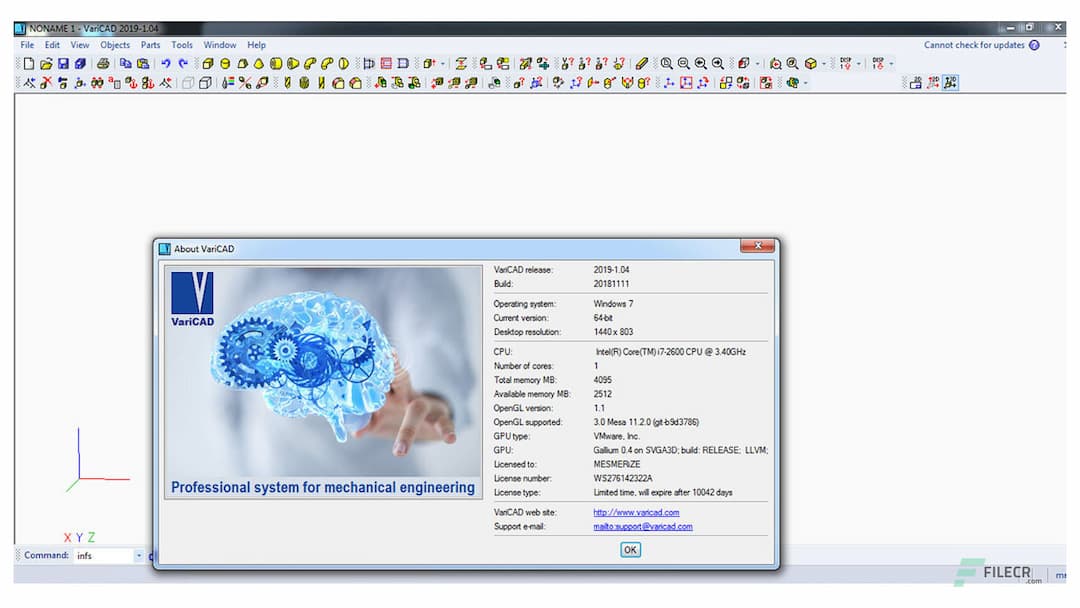1080x608 pixels.
Task: Open the Objects menu
Action: pos(115,44)
